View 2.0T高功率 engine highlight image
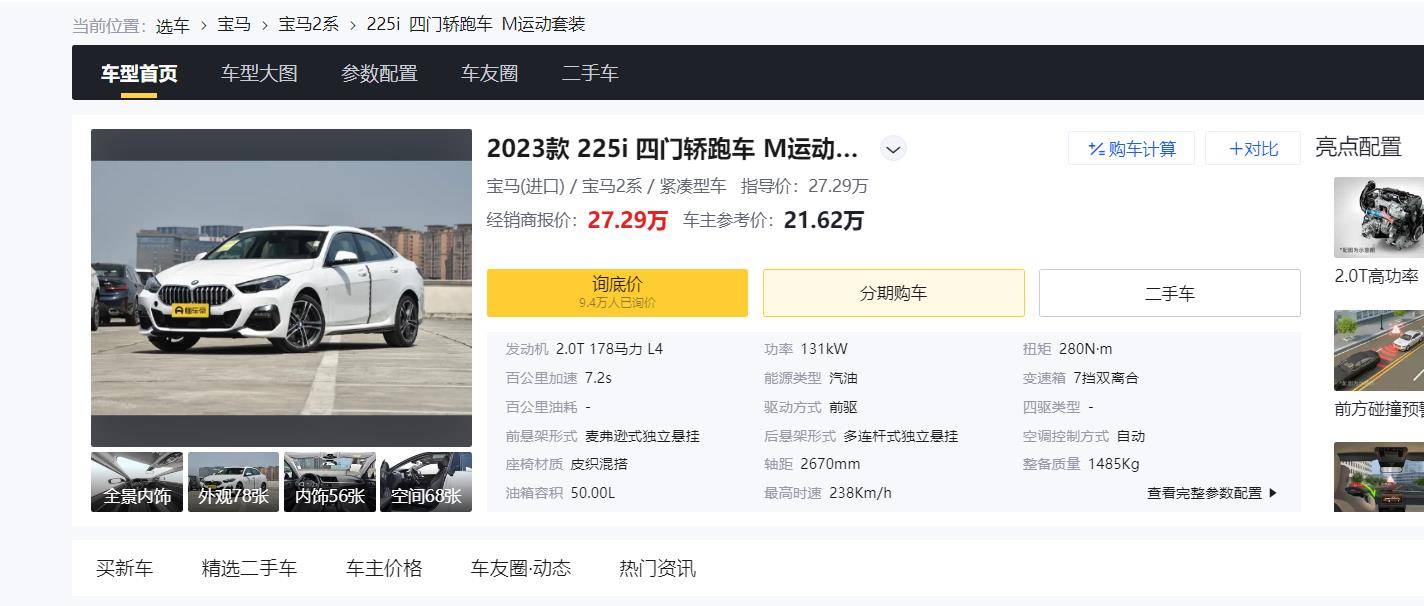This screenshot has width=1424, height=606. click(x=1379, y=218)
